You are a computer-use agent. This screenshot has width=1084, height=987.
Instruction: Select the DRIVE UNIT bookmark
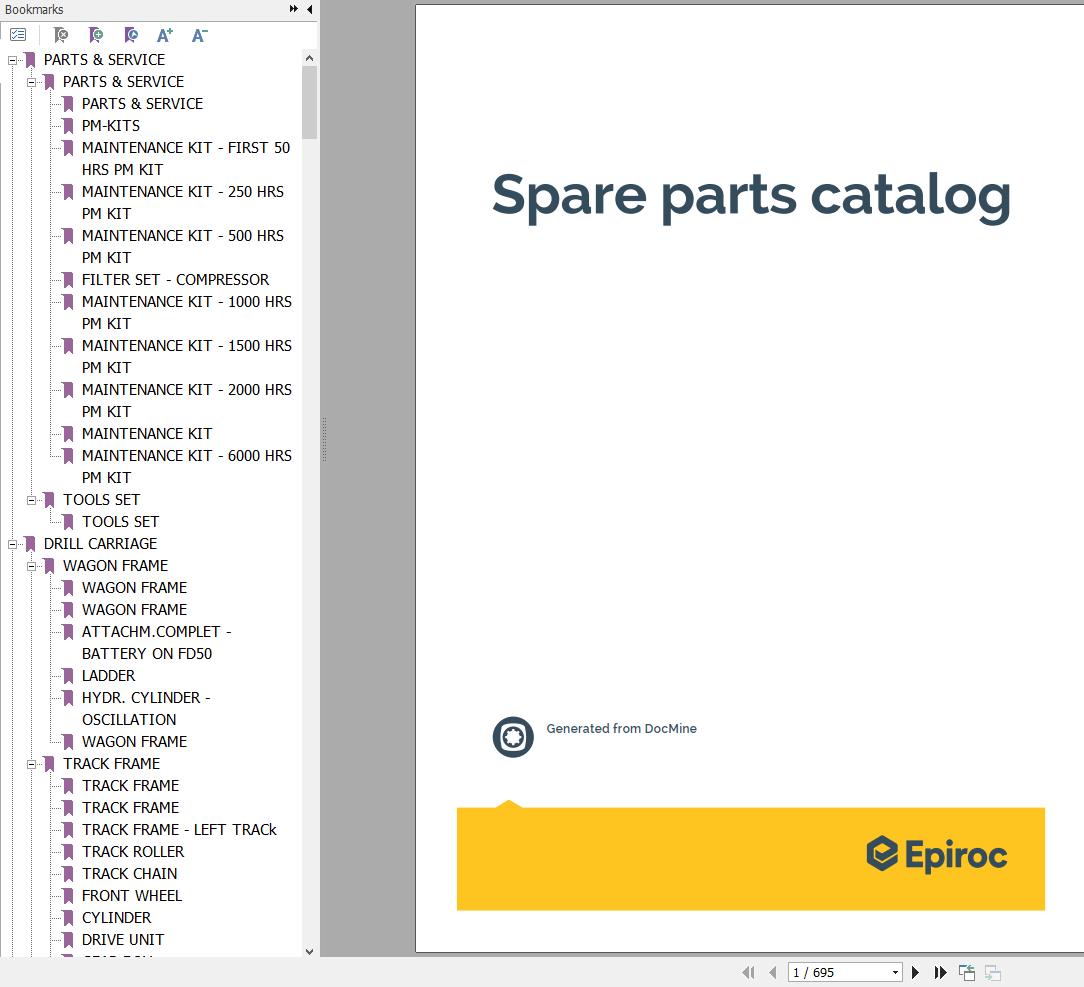(x=123, y=940)
